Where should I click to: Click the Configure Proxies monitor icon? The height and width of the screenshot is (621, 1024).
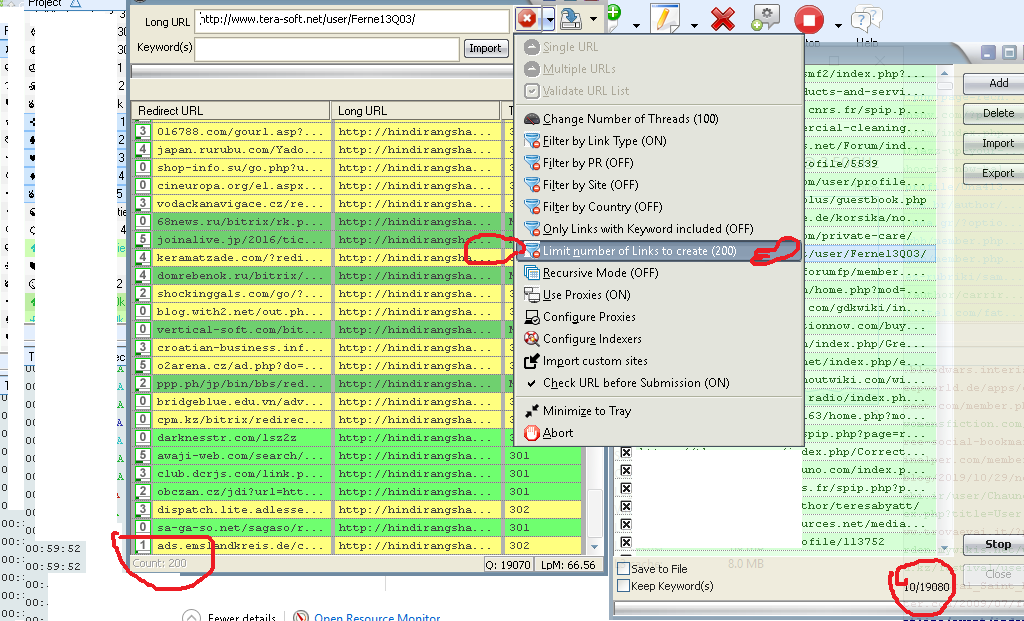tap(532, 317)
